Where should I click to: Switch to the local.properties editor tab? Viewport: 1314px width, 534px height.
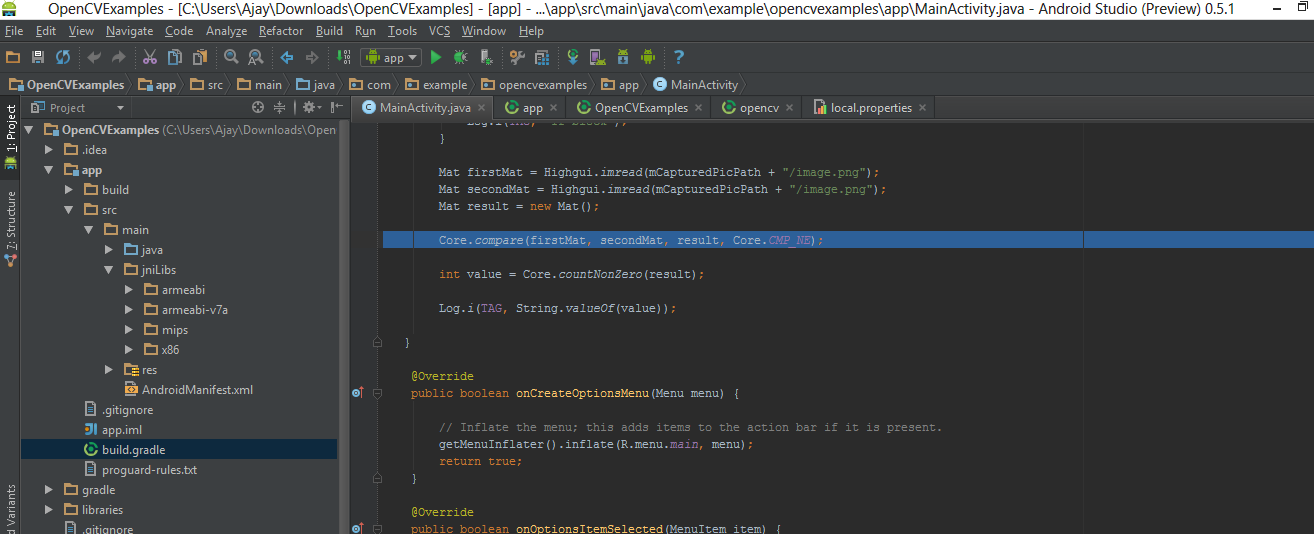pyautogui.click(x=870, y=107)
